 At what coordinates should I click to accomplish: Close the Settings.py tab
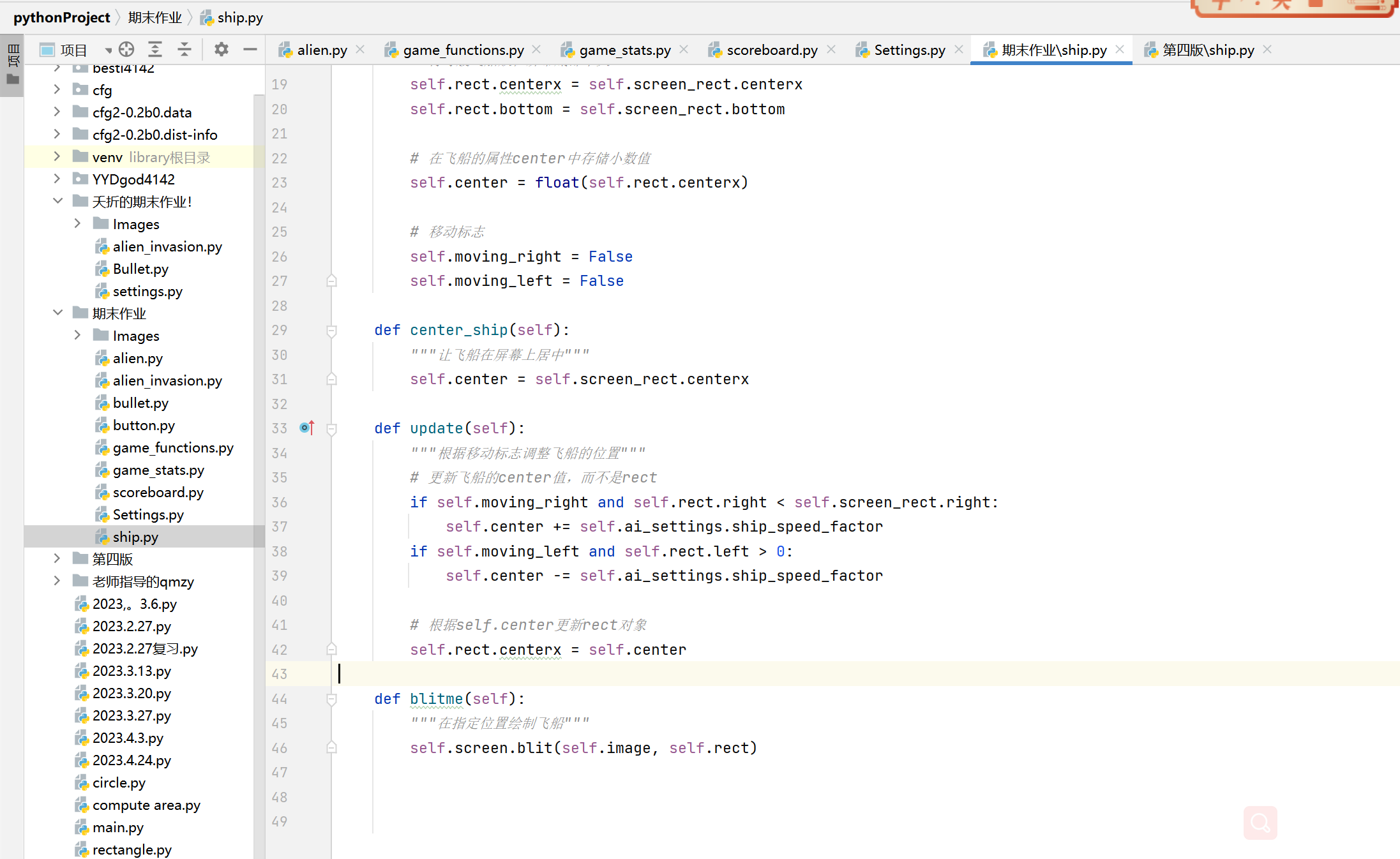(959, 49)
